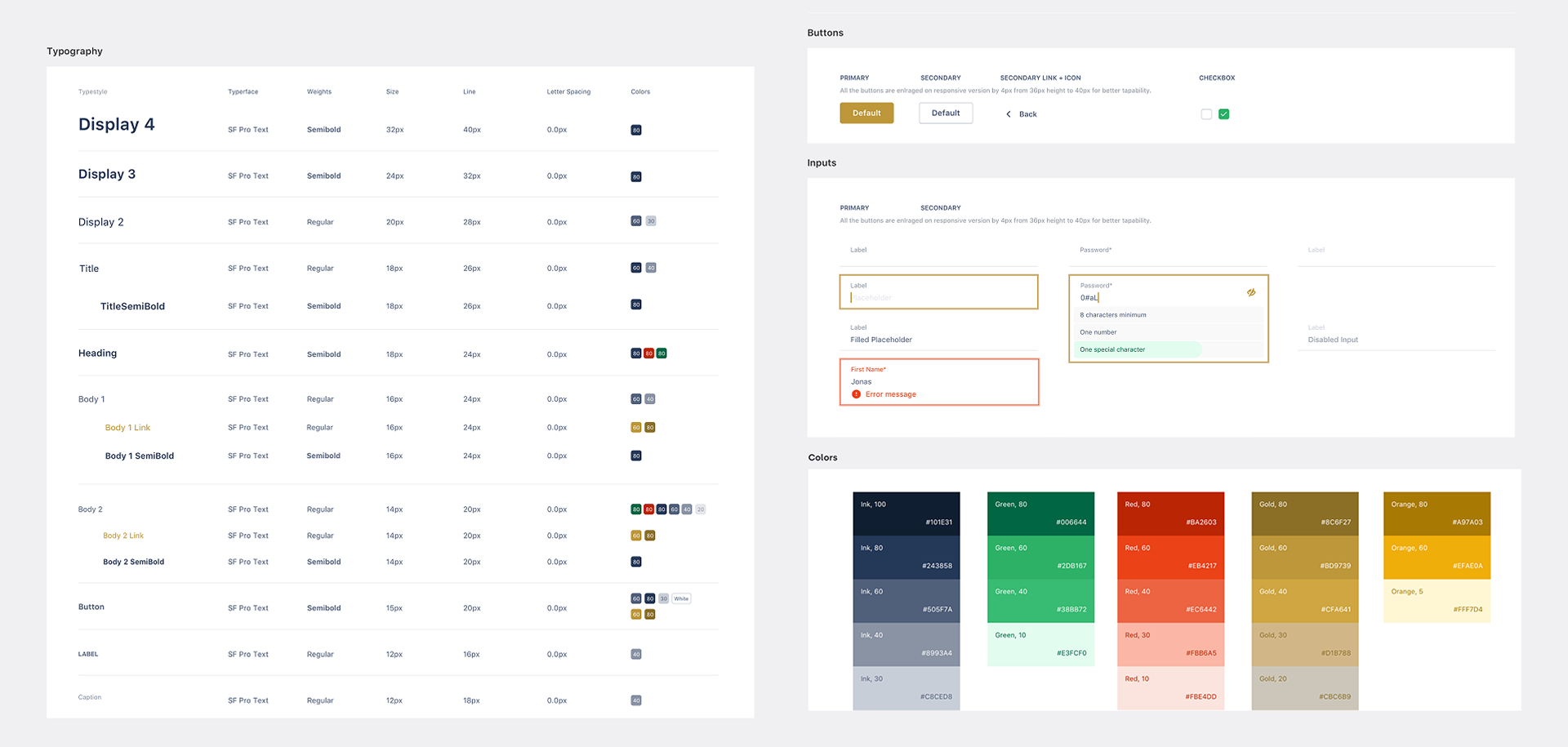Select the White chip in Button row
This screenshot has height=747, width=1568.
(681, 598)
